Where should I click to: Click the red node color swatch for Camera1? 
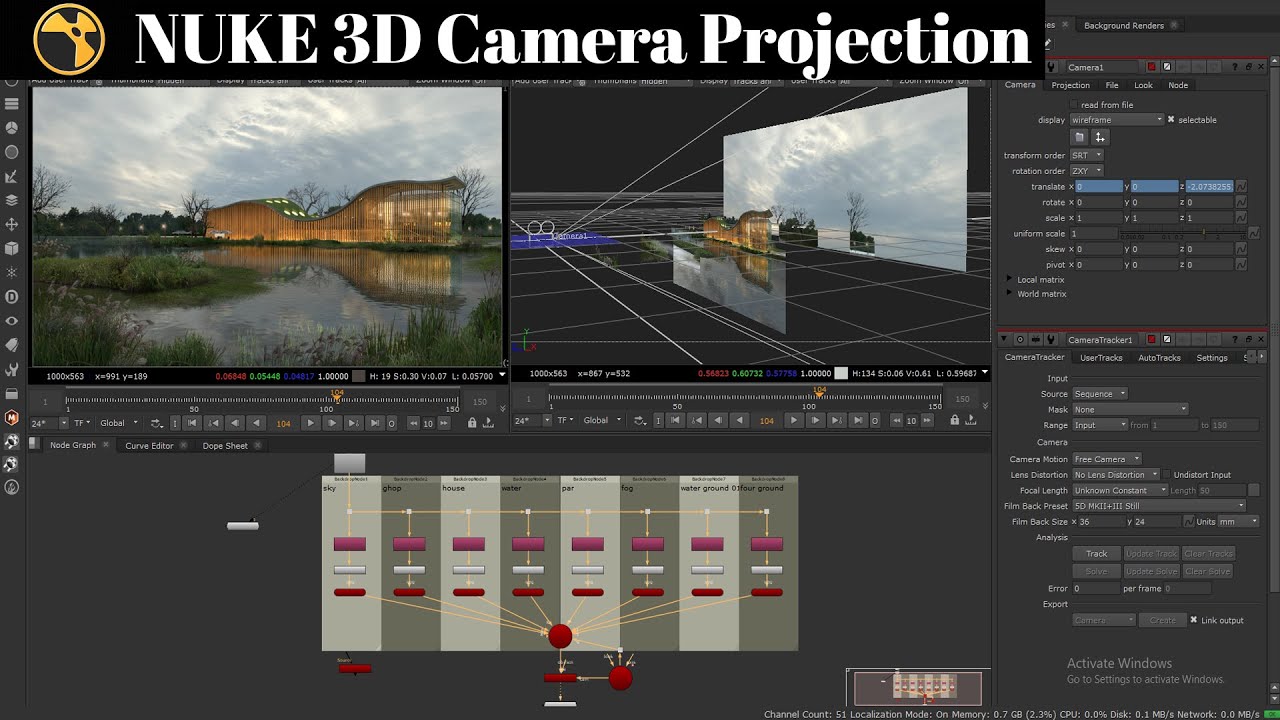[x=1151, y=67]
